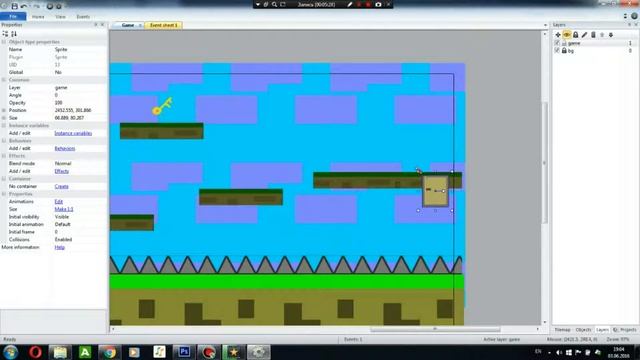This screenshot has height=360, width=640.
Task: Click the Save icon in the quick access toolbar
Action: (15, 6)
